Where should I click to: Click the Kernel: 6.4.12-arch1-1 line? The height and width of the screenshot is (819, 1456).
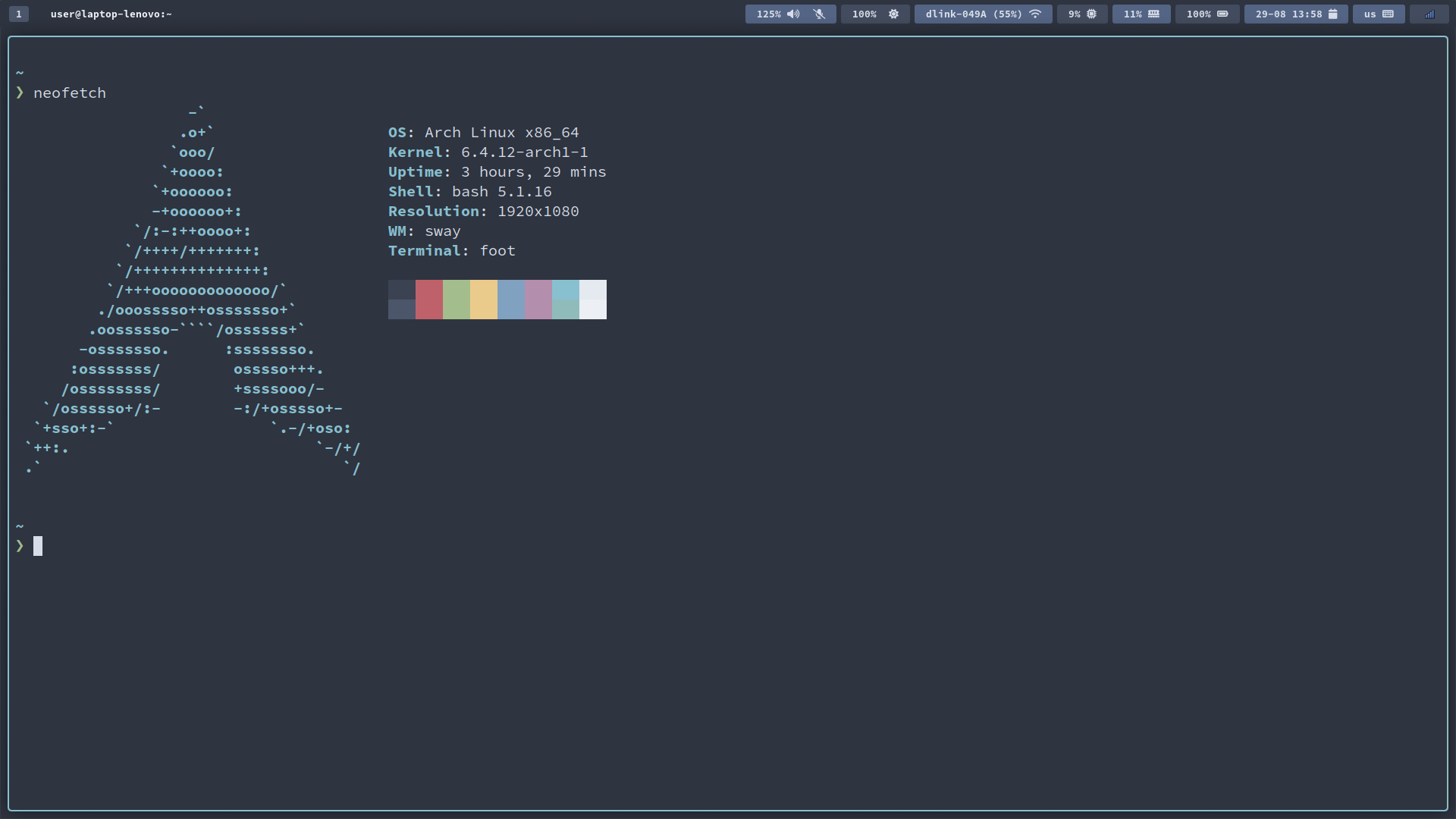click(x=488, y=152)
